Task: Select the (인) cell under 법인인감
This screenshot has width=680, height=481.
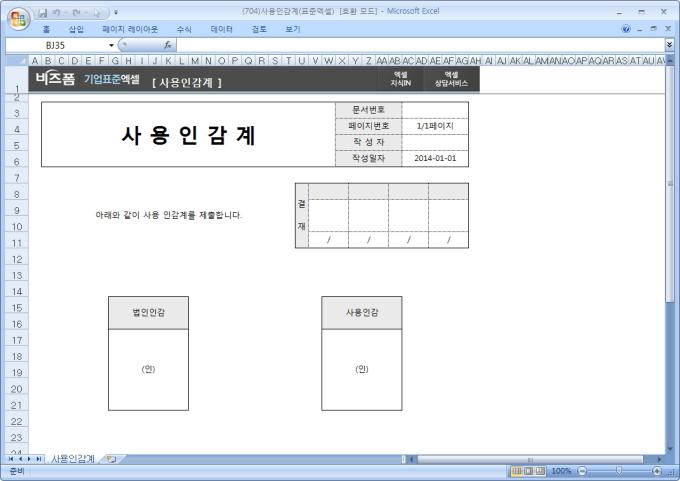Action: [148, 370]
